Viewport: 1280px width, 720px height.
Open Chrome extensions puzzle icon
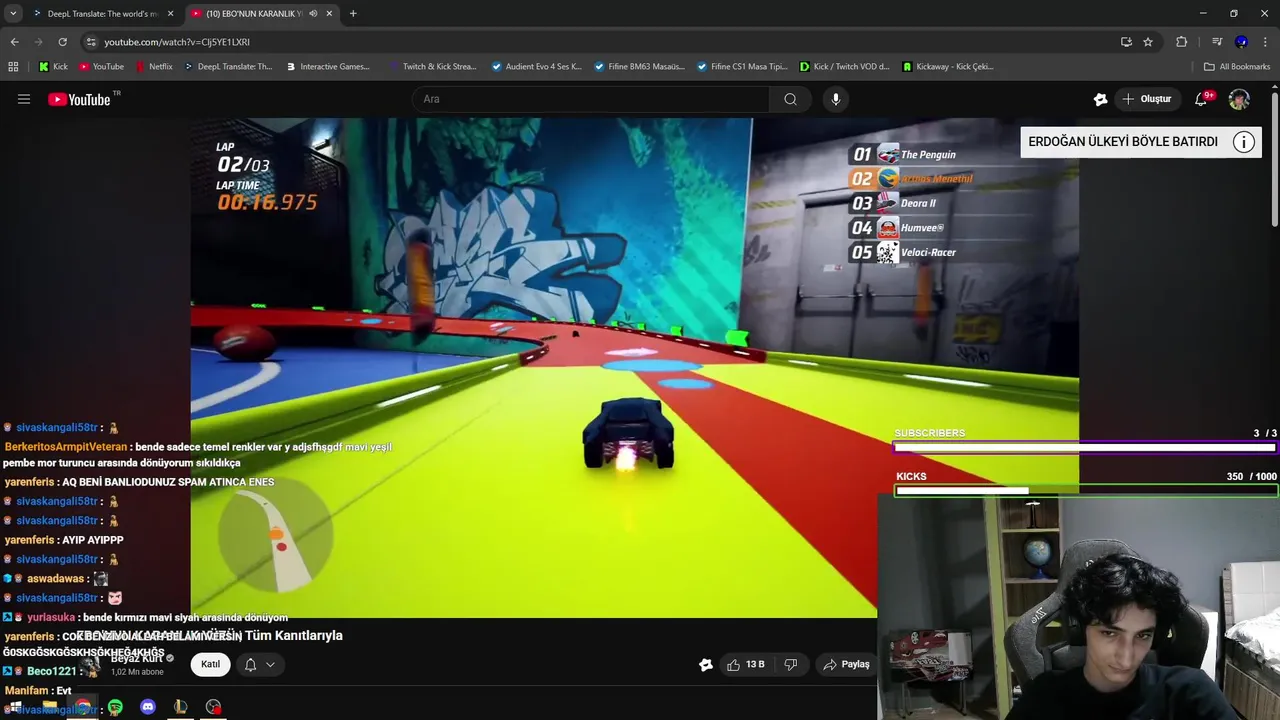(x=1182, y=42)
